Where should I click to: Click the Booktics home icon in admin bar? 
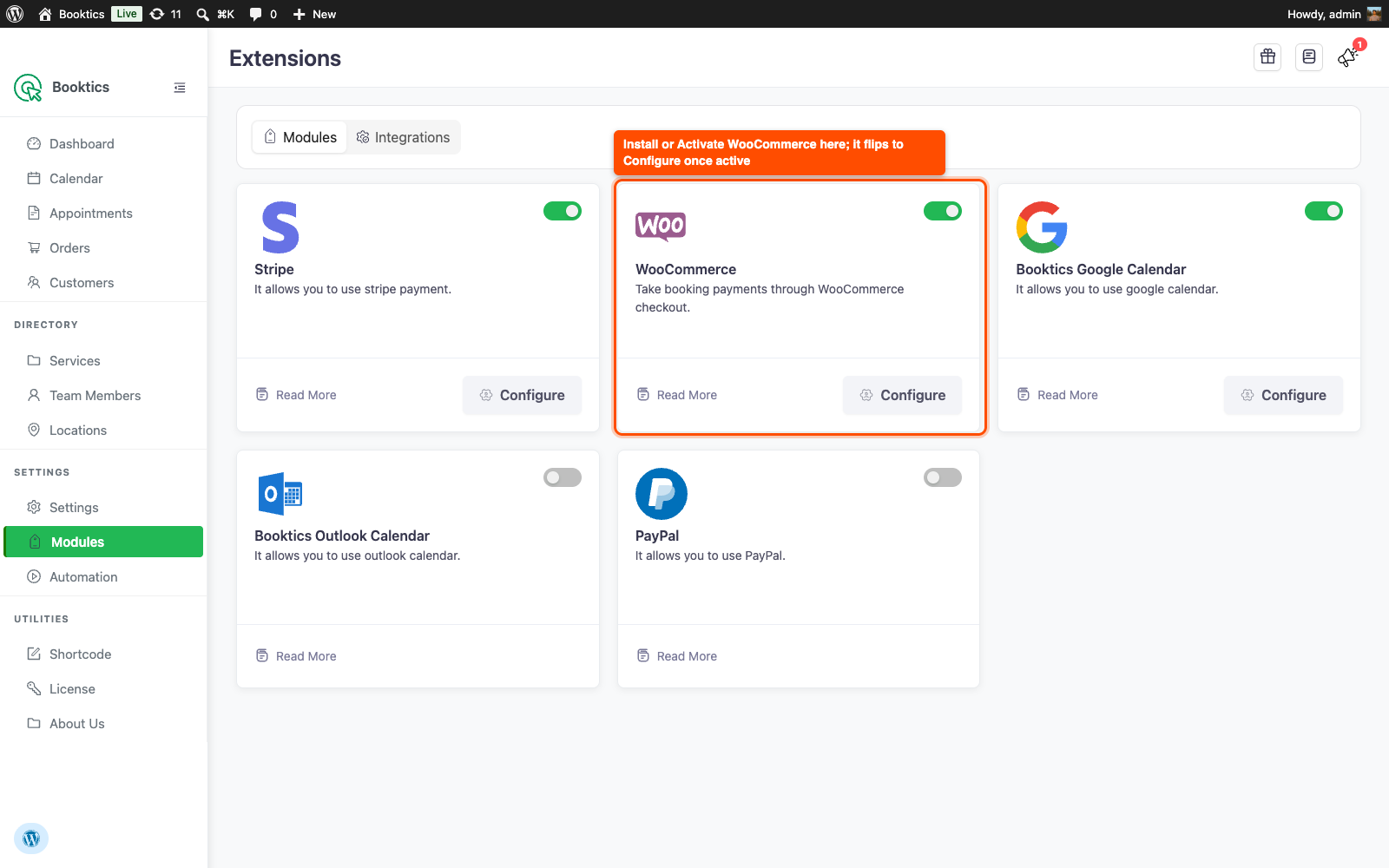[45, 14]
